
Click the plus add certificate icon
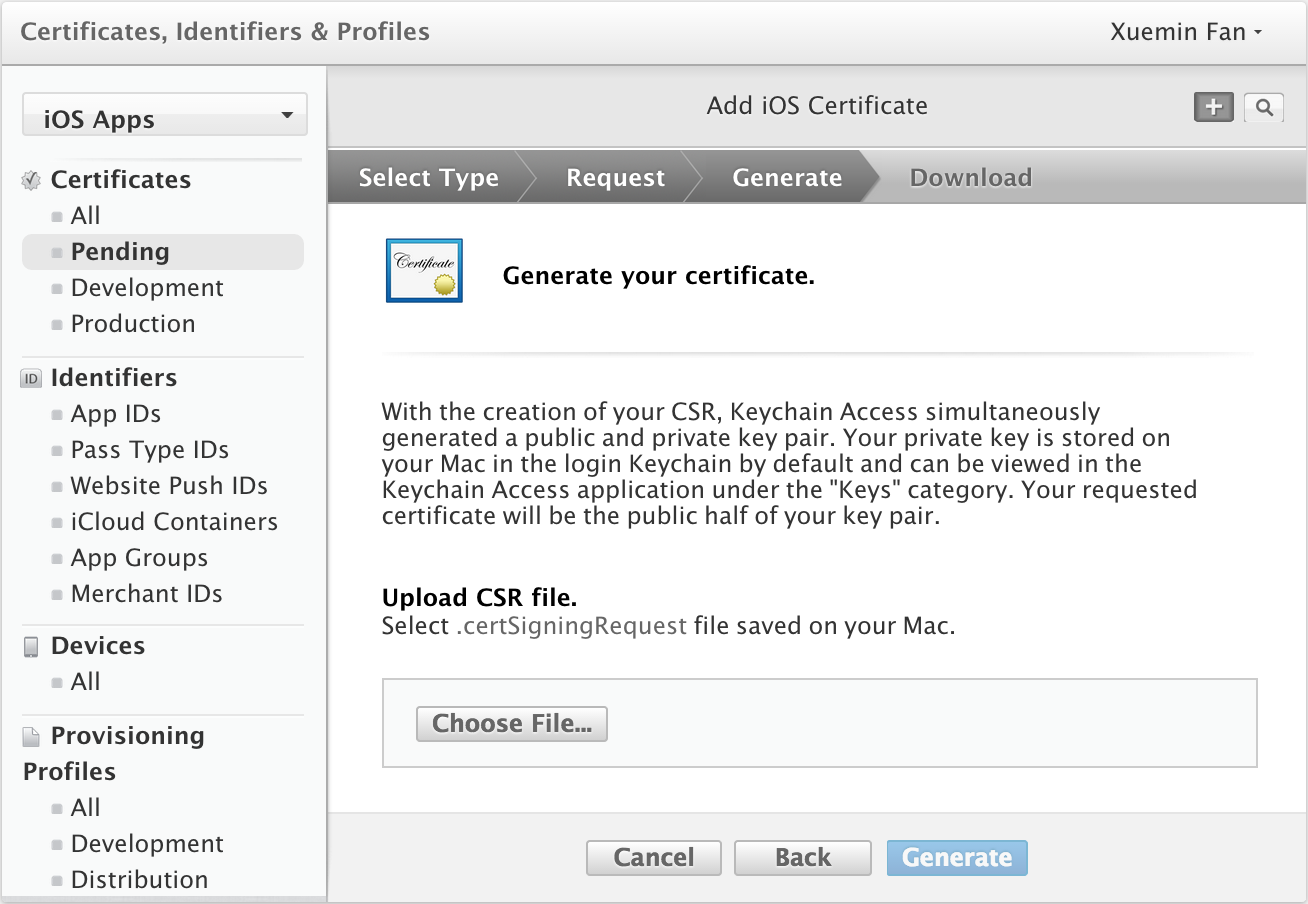[1213, 107]
